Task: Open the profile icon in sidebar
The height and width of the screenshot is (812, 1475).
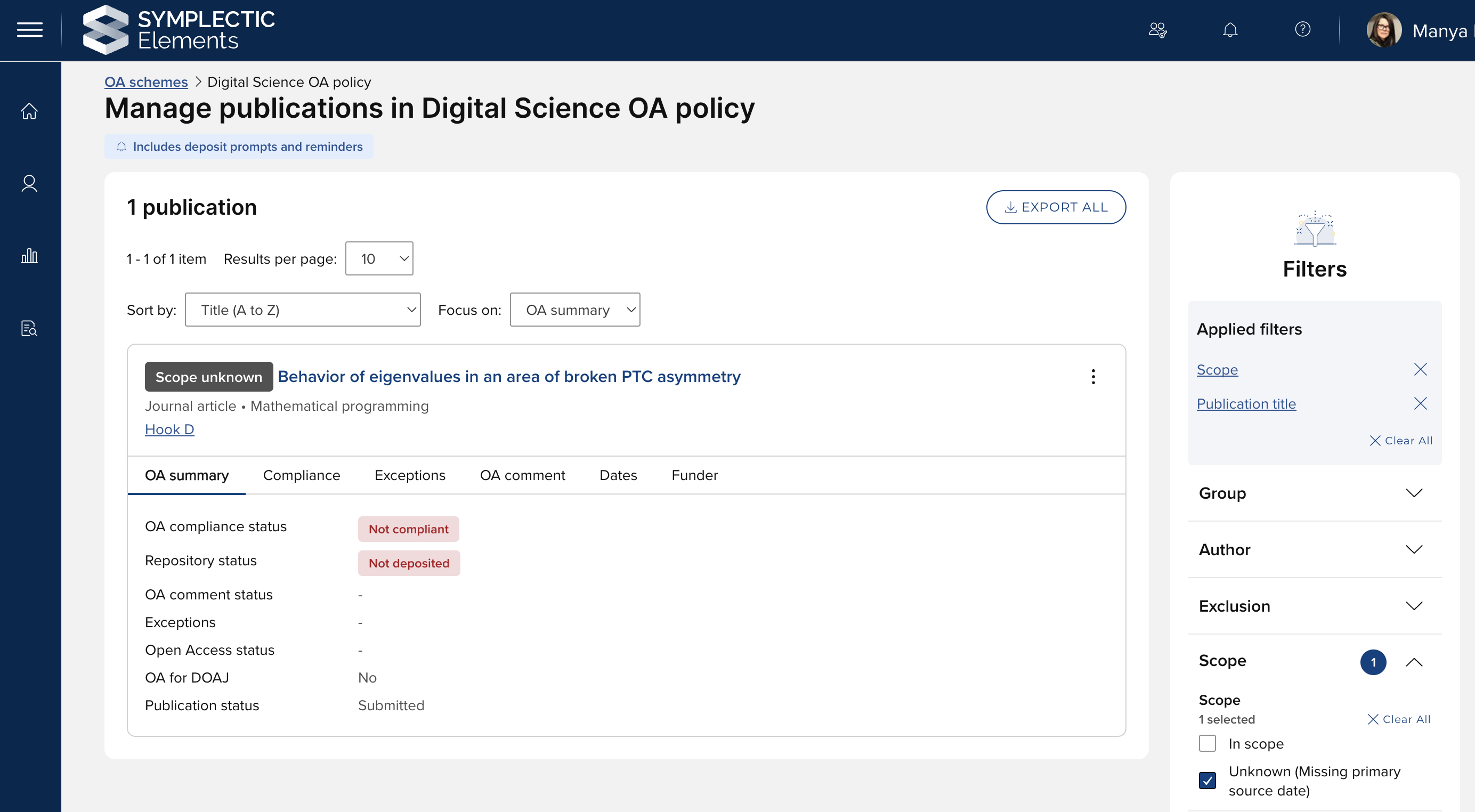Action: 29,183
